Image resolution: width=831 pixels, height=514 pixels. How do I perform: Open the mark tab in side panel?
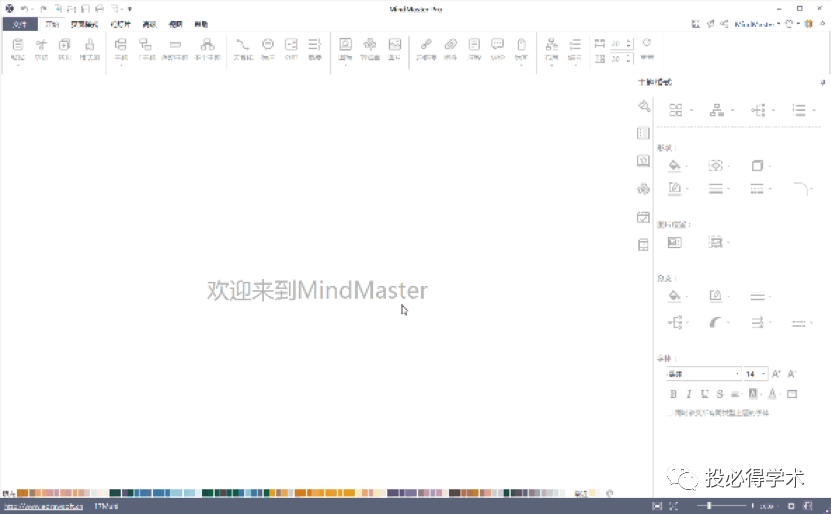pyautogui.click(x=643, y=161)
